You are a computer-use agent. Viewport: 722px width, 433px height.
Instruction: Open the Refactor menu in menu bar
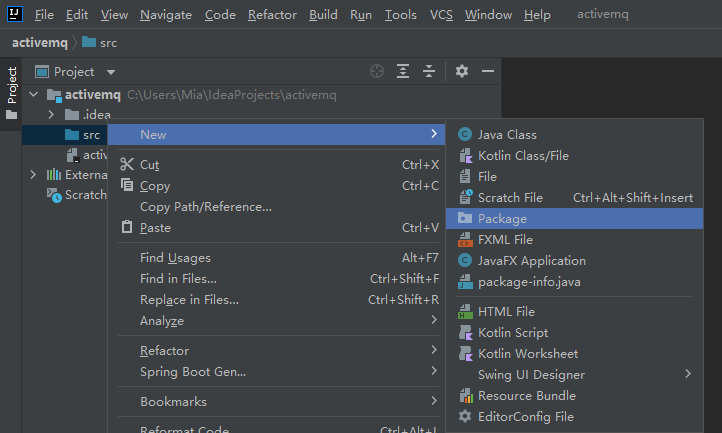click(x=272, y=15)
